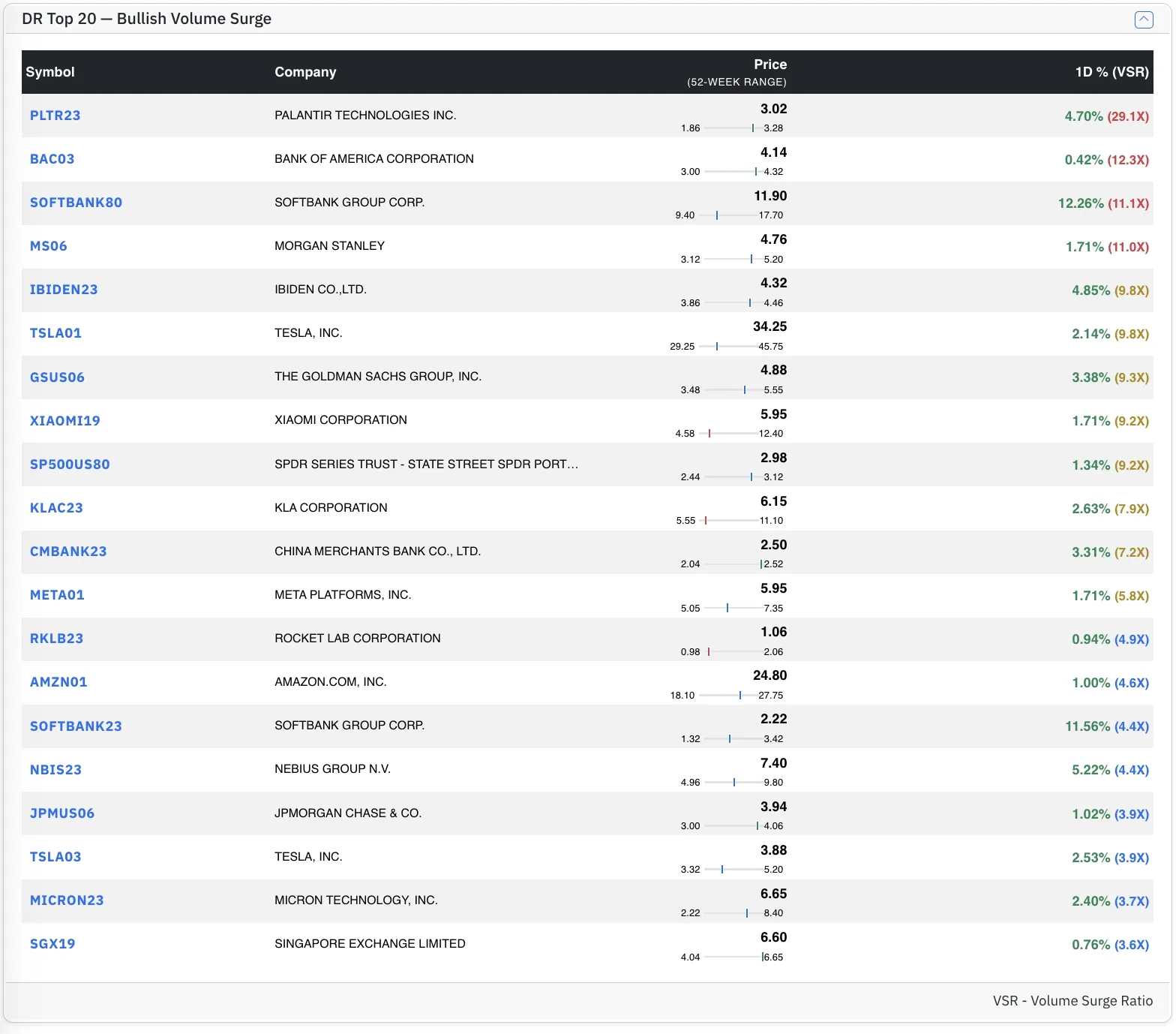
Task: Go to the NBIS23 symbol page
Action: 55,770
